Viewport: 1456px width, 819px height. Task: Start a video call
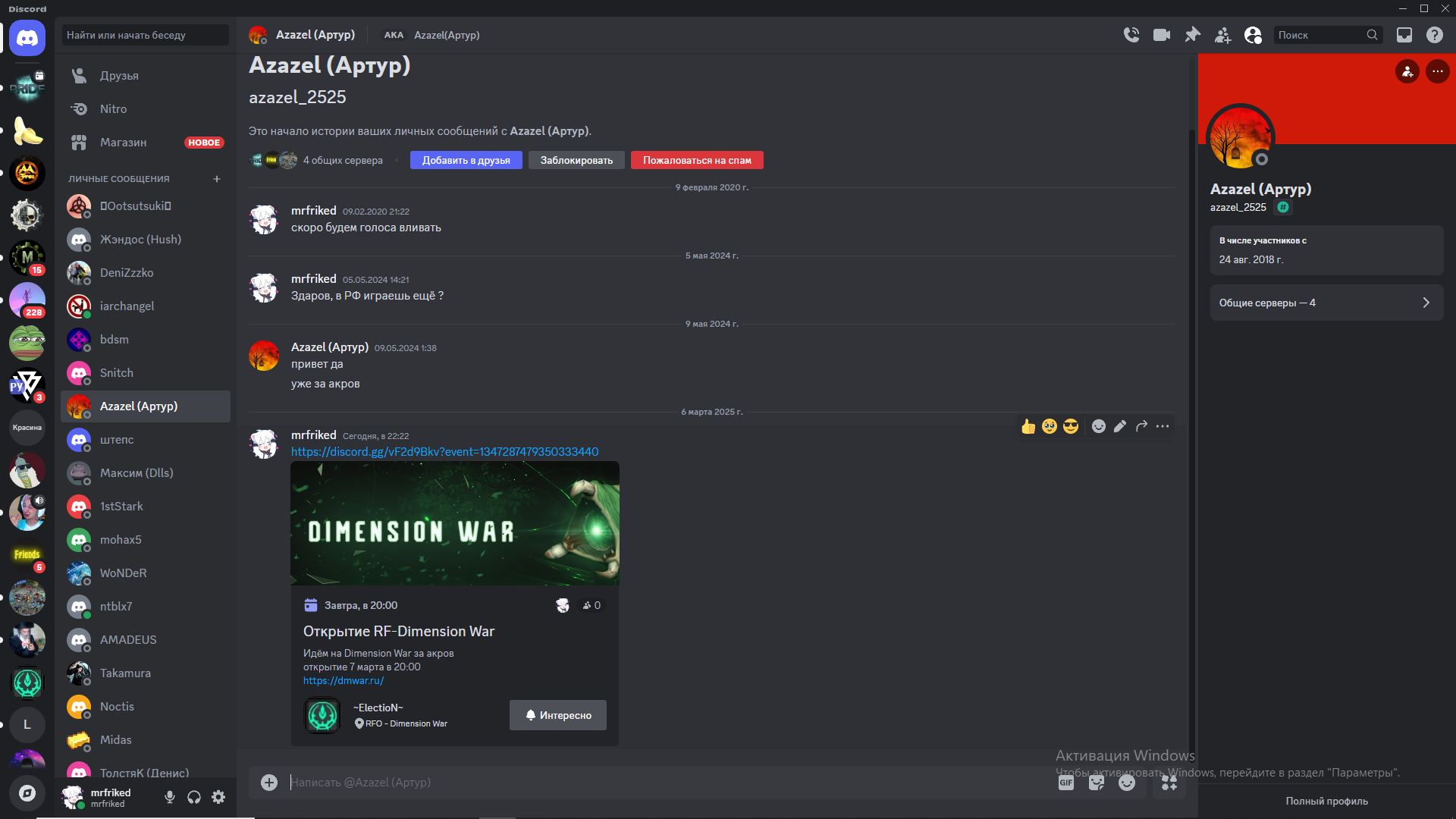click(1162, 35)
